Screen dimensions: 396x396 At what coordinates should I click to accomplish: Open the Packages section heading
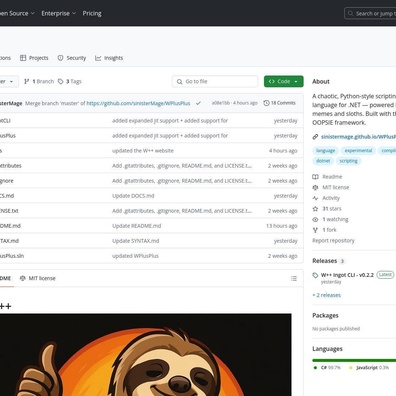coord(325,315)
